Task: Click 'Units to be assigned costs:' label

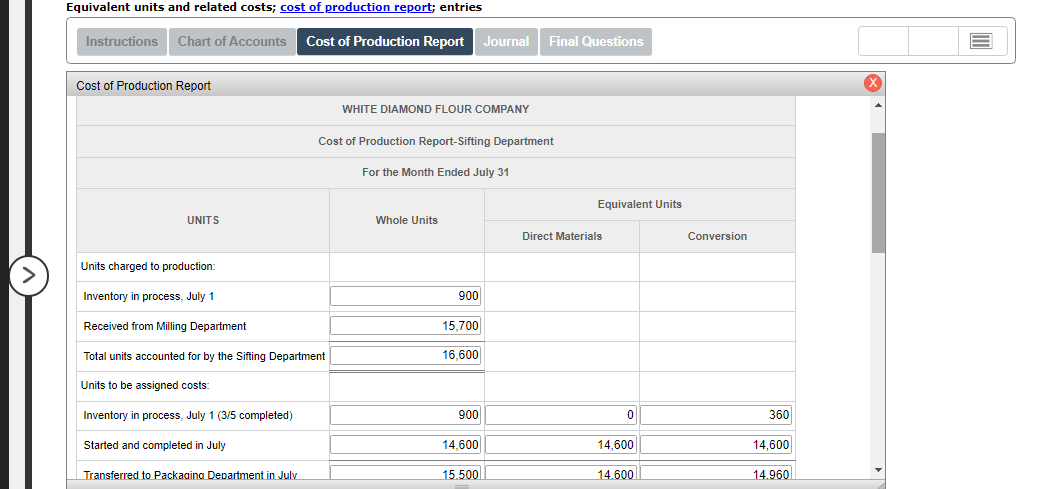Action: coord(145,385)
